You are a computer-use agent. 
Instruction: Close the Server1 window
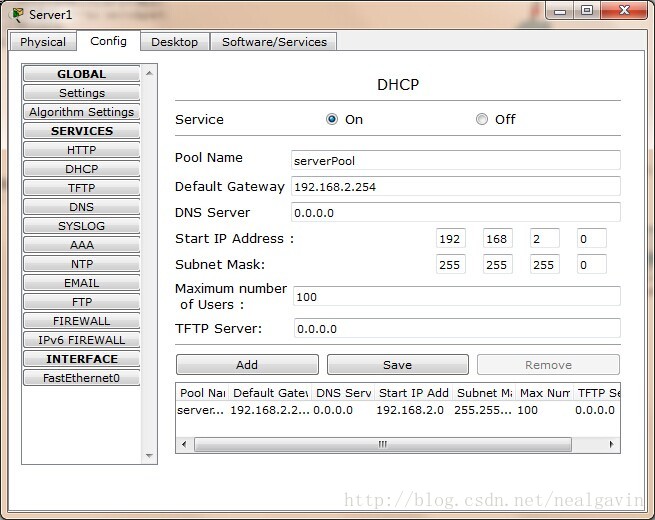[x=624, y=10]
